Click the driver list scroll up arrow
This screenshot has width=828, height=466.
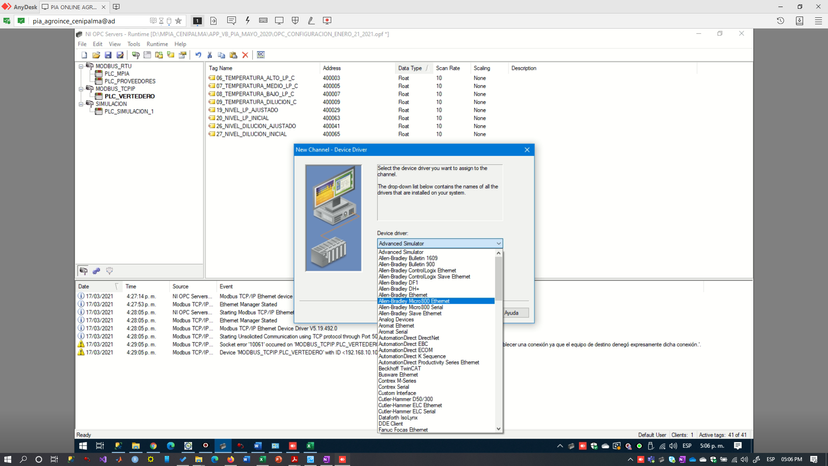point(498,253)
